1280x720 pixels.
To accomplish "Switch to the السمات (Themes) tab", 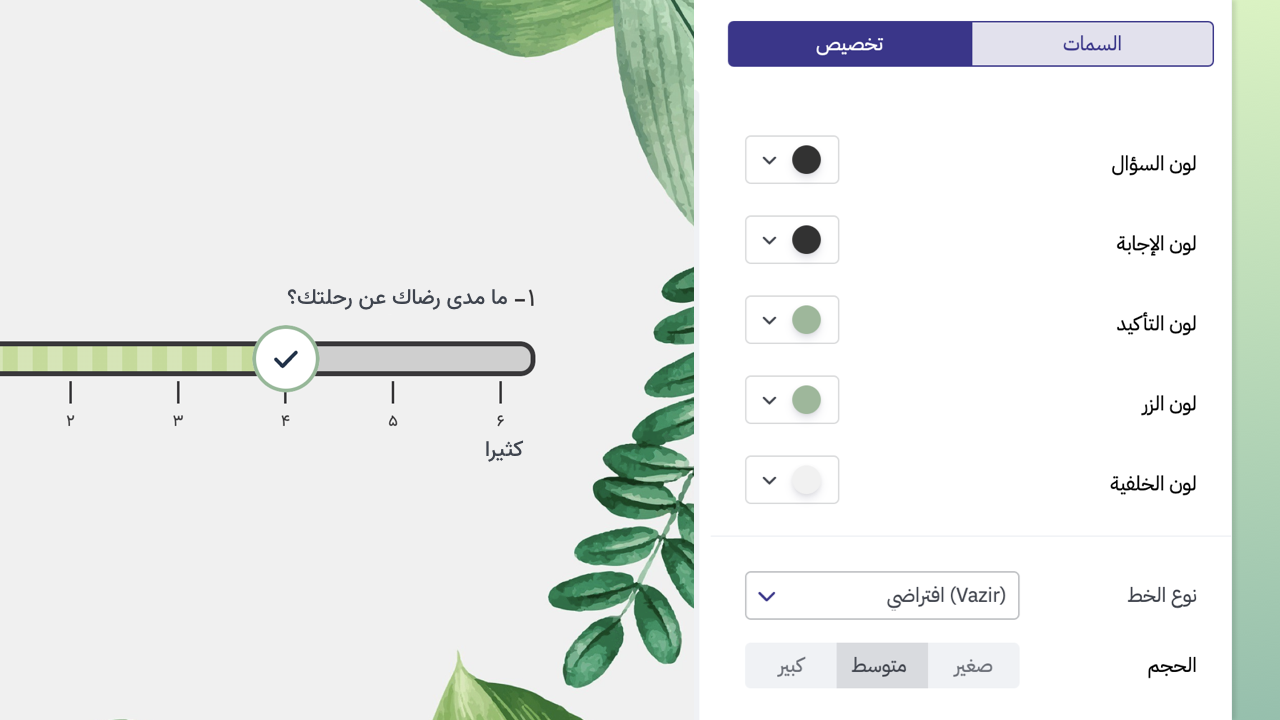I will [x=1092, y=43].
